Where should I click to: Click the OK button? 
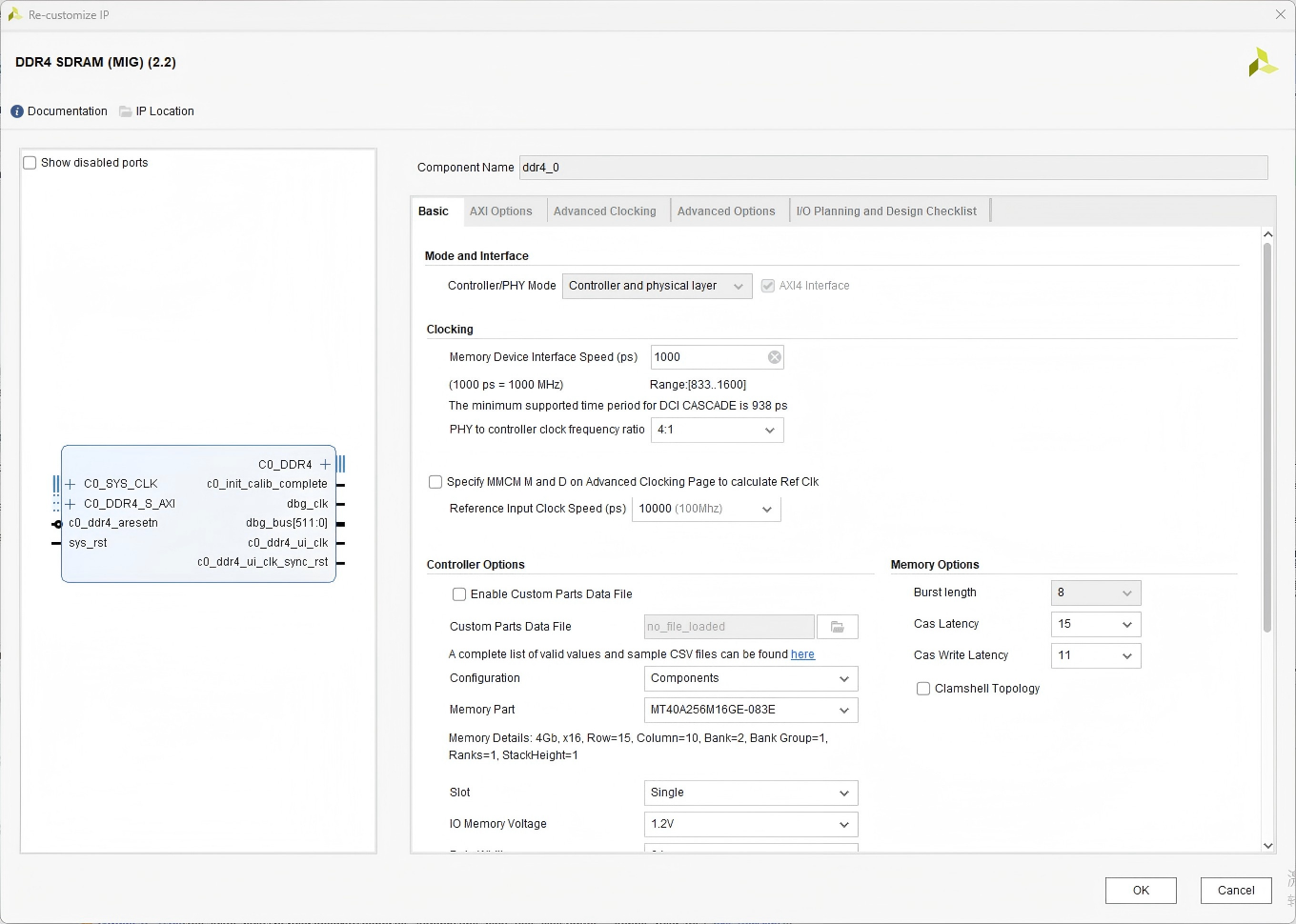1141,891
